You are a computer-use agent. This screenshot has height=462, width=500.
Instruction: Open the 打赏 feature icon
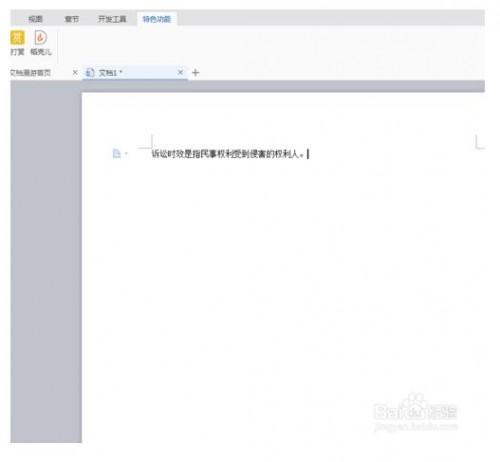coord(17,38)
